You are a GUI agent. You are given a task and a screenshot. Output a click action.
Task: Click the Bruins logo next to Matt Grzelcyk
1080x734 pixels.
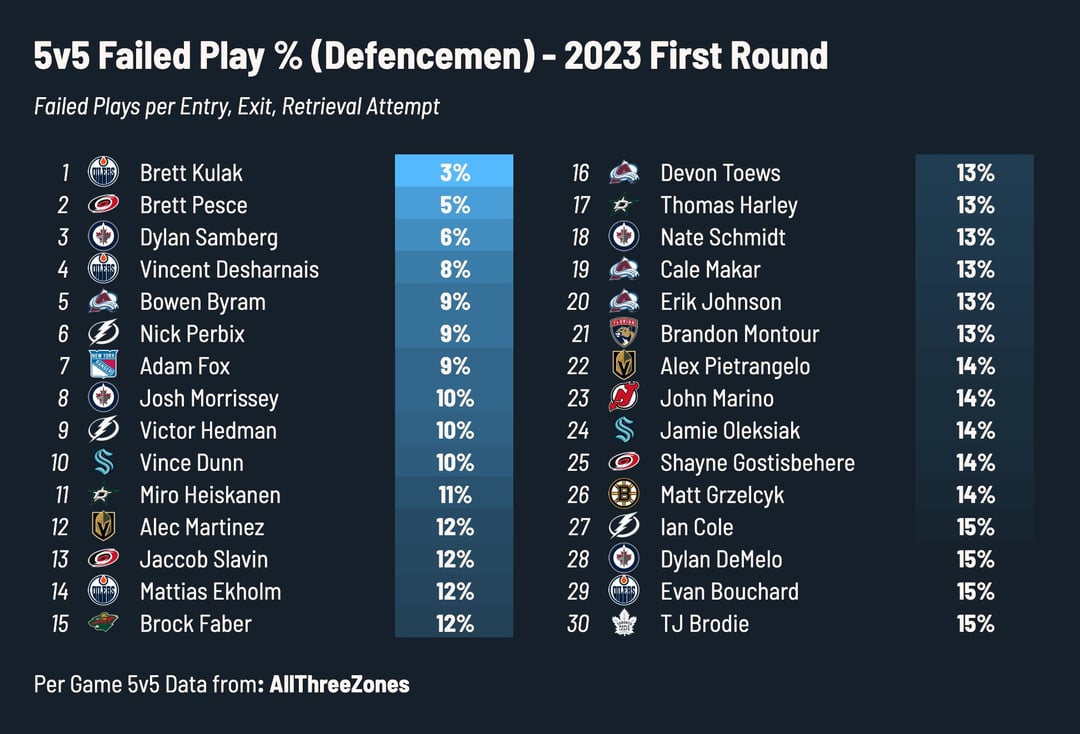[624, 495]
